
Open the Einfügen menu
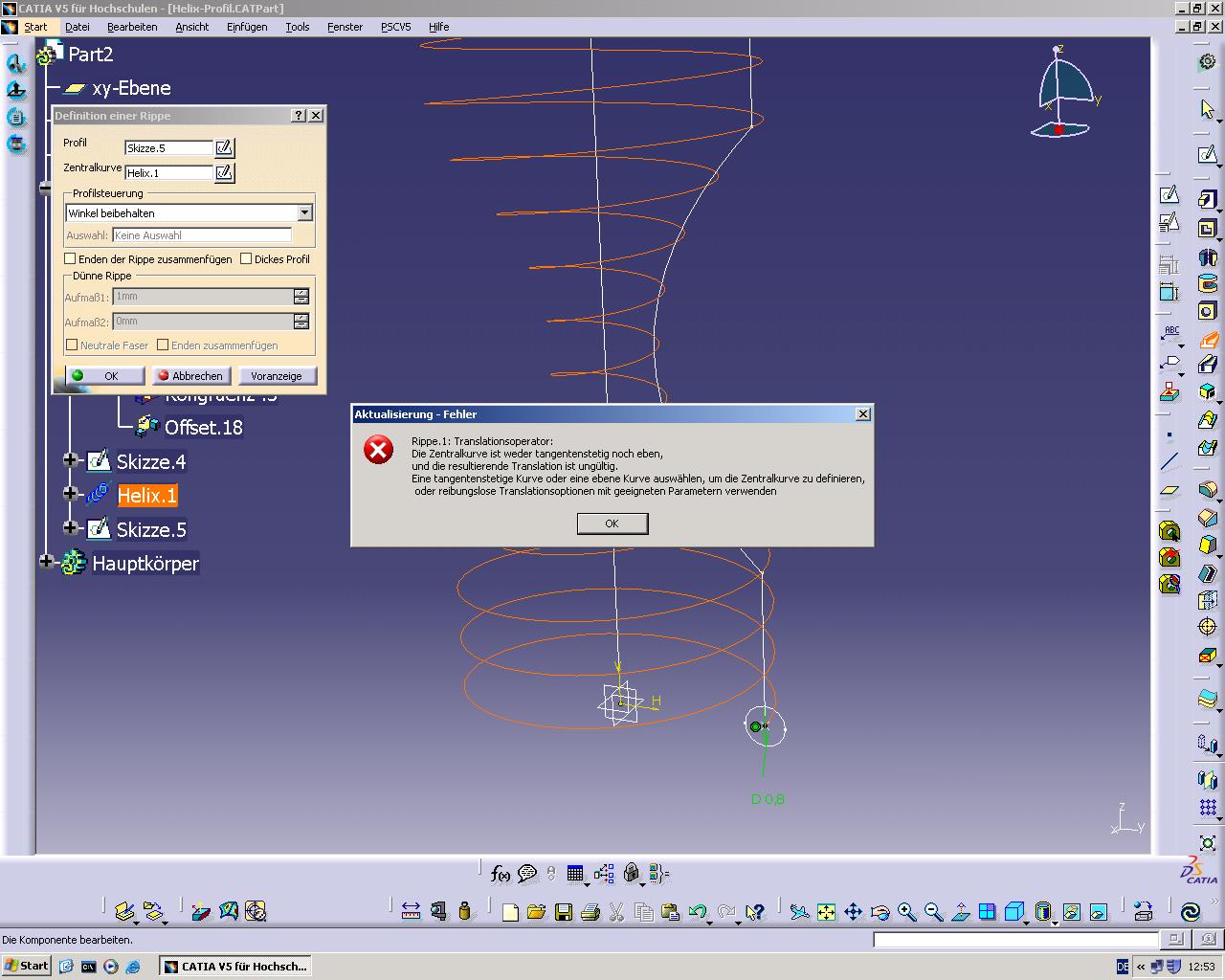(x=247, y=27)
